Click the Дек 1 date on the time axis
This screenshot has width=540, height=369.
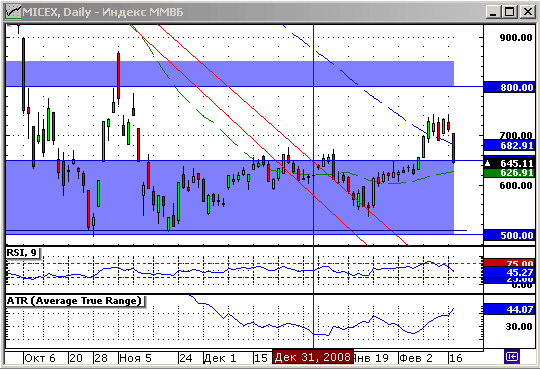tap(220, 358)
